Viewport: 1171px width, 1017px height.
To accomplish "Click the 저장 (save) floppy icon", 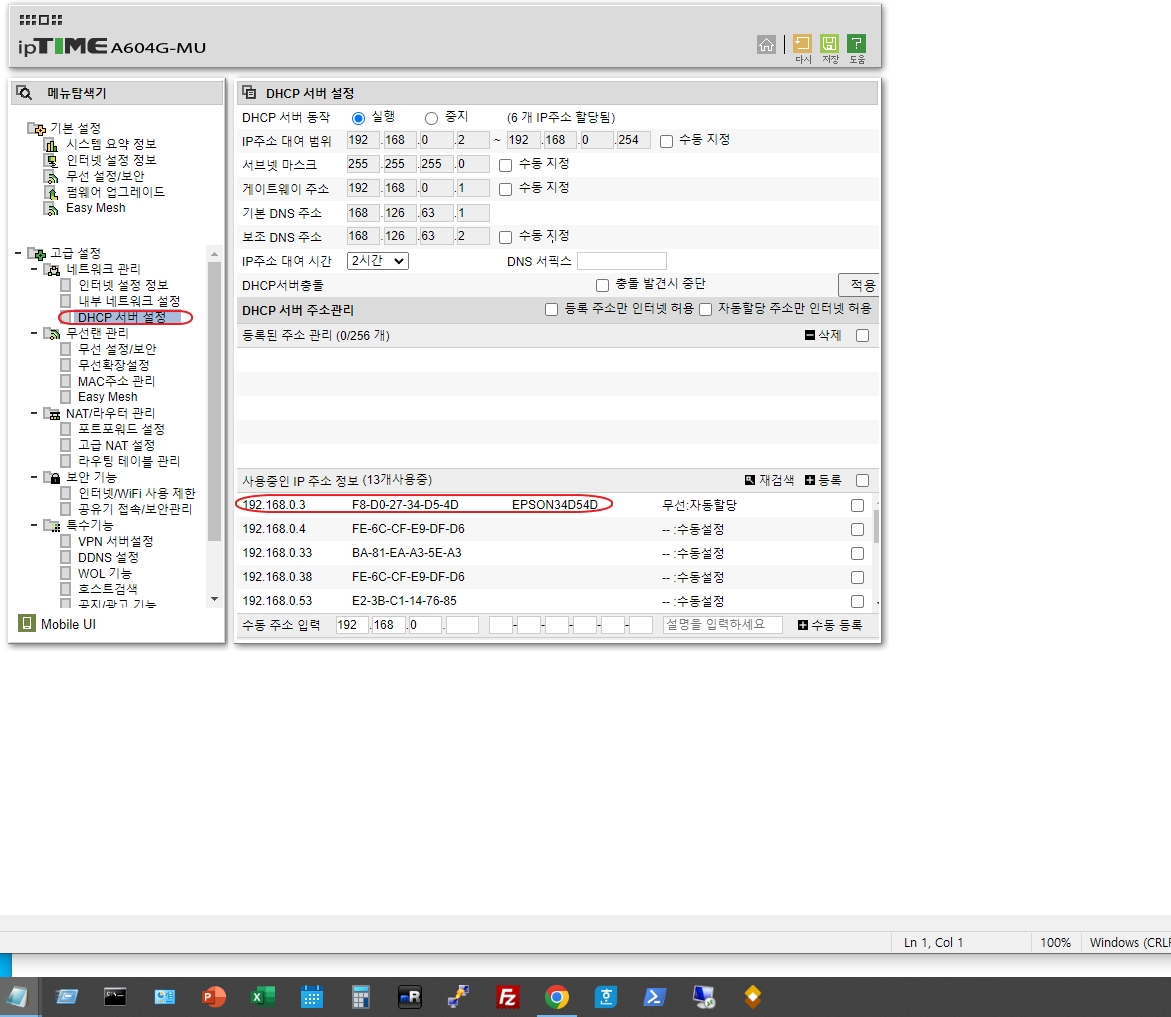I will (x=829, y=44).
